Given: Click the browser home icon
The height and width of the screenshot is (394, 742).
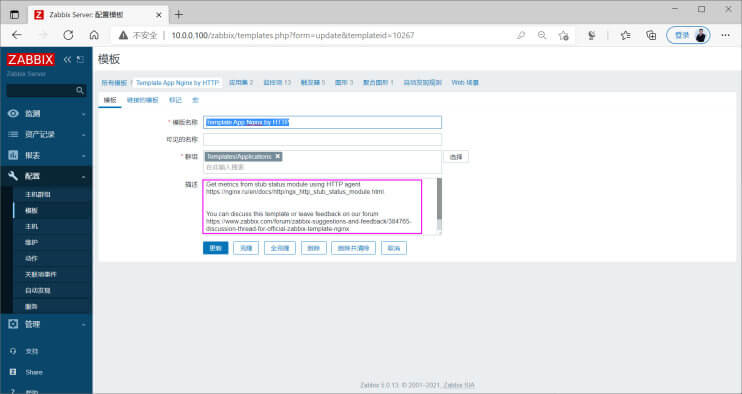Looking at the screenshot, I should tap(94, 35).
